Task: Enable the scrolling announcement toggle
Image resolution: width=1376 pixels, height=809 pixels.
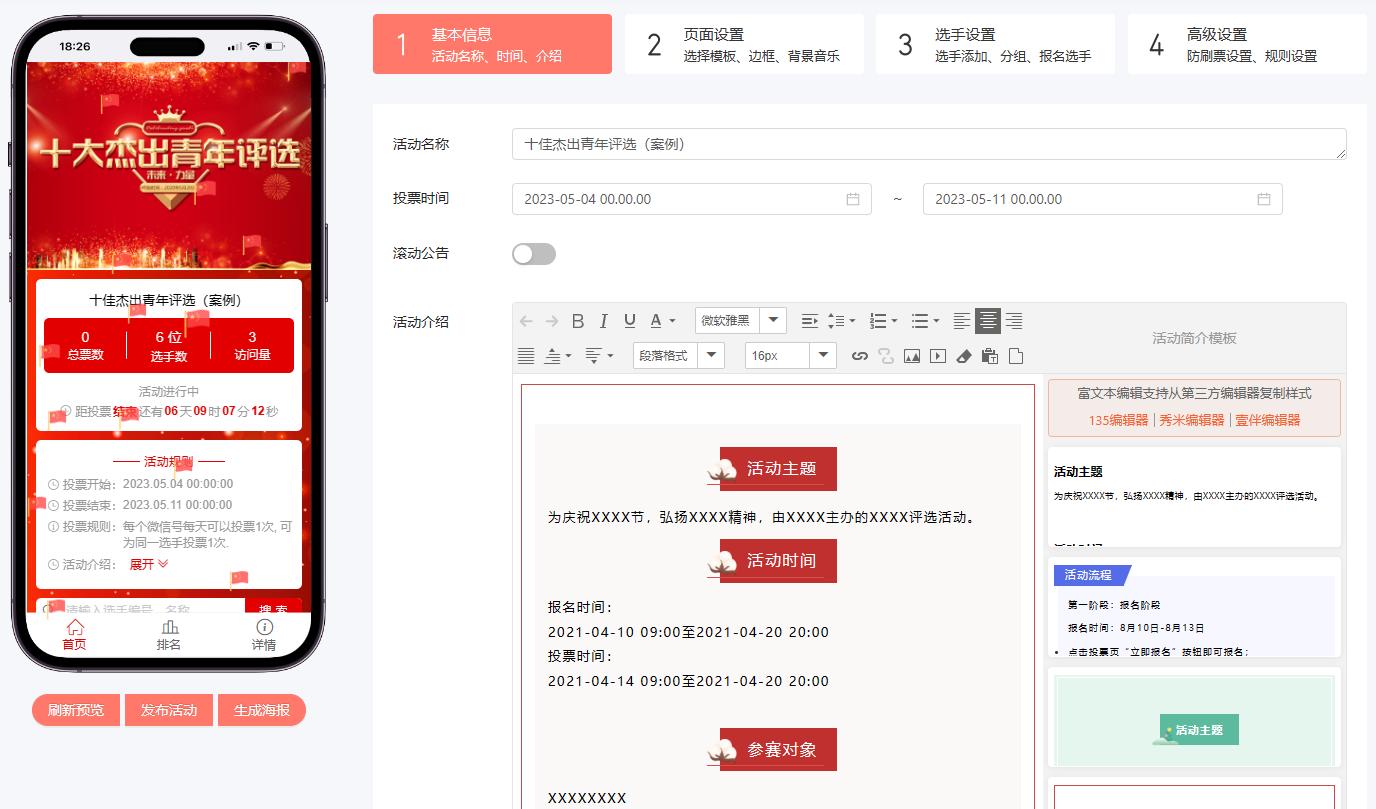Action: (533, 254)
